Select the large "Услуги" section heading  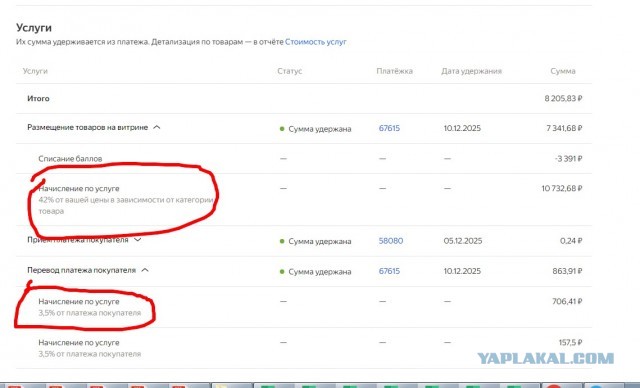34,27
